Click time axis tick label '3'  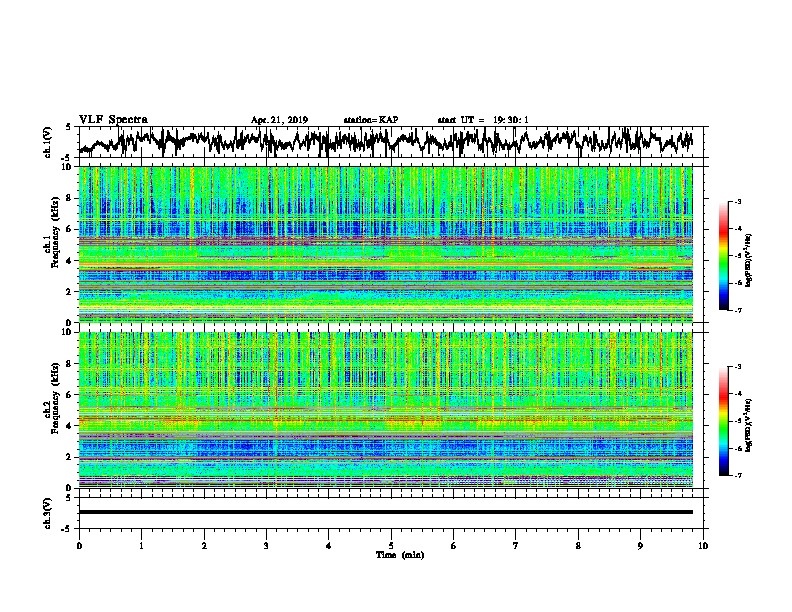266,546
